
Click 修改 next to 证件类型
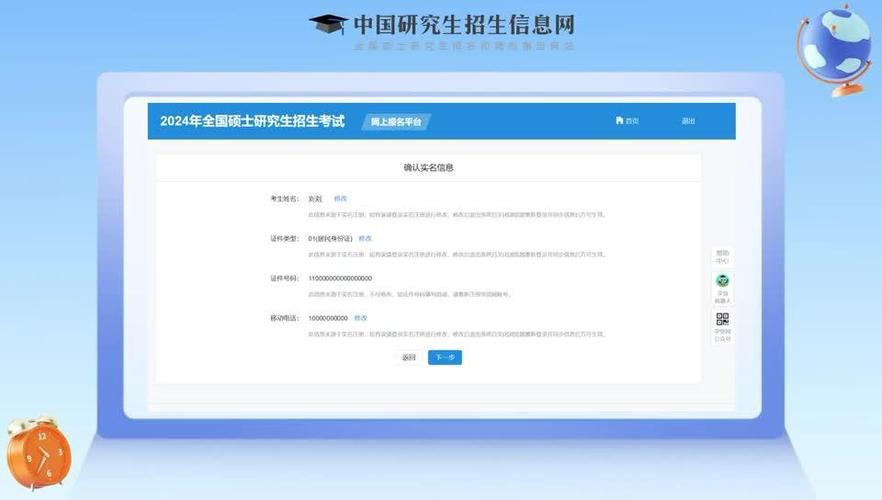point(365,238)
